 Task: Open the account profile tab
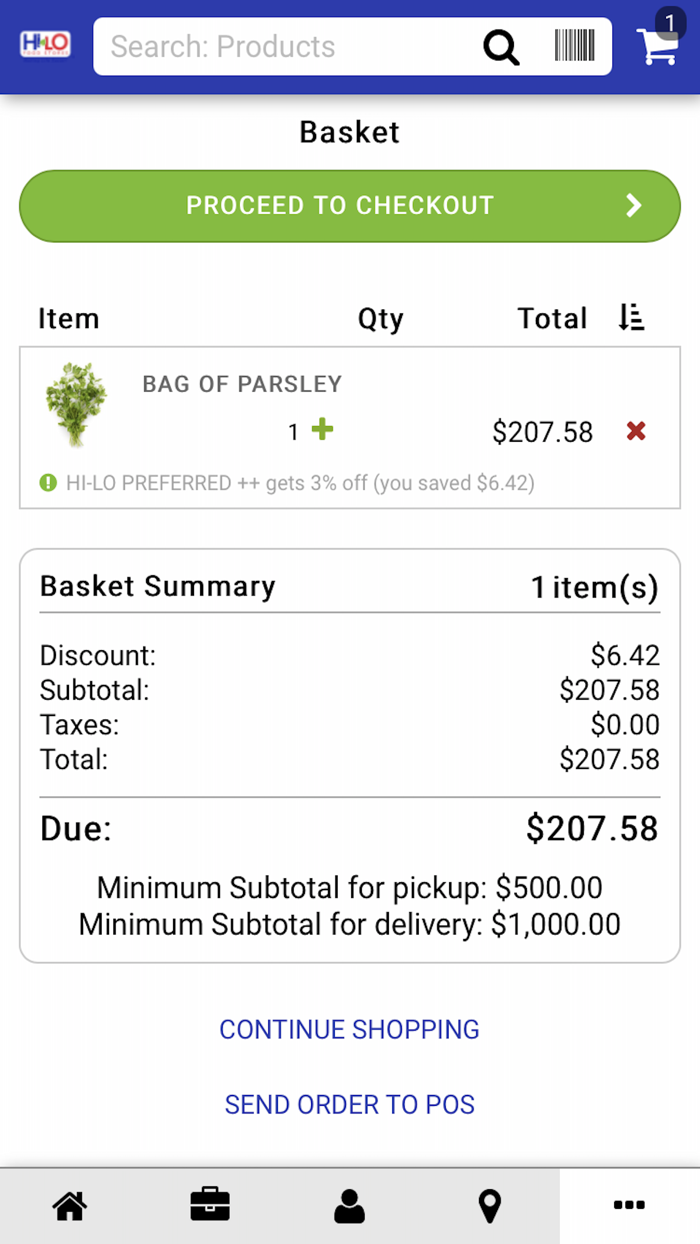349,1206
